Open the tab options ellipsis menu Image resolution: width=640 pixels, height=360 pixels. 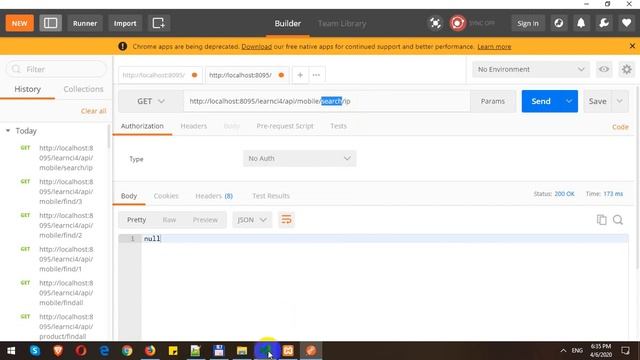[x=316, y=75]
